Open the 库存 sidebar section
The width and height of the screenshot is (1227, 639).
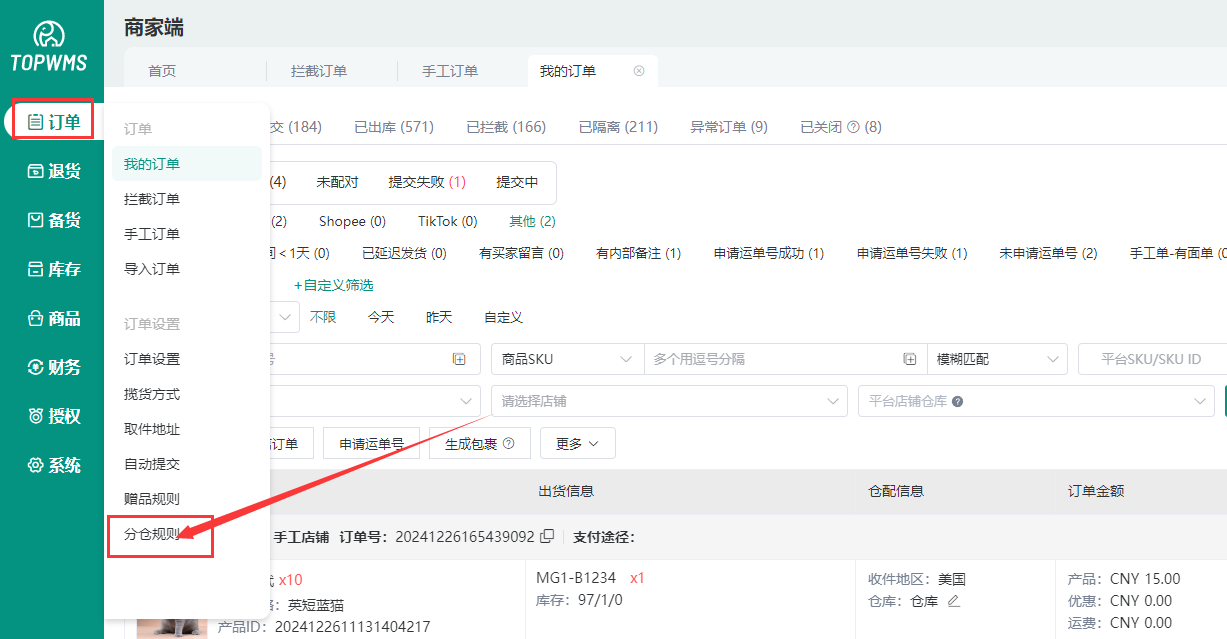(x=54, y=269)
